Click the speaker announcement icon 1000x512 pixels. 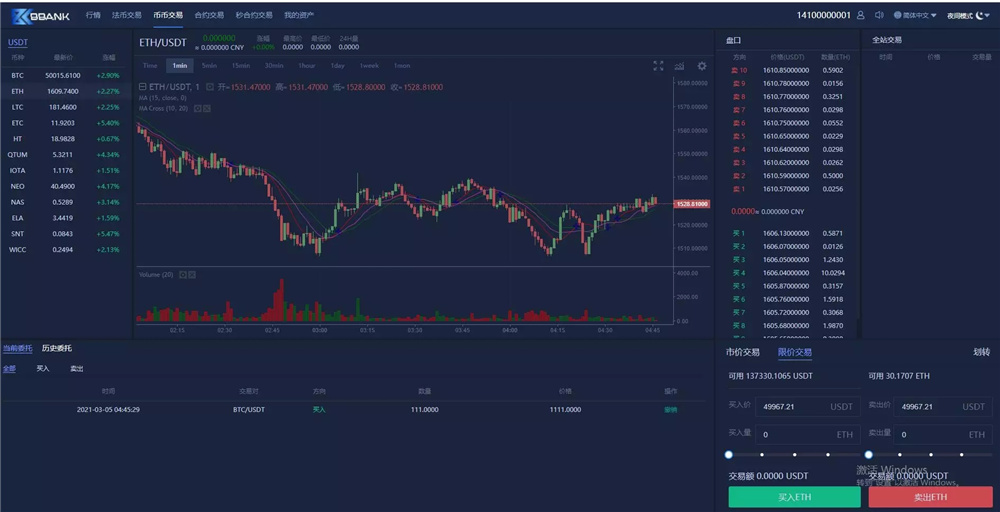(x=879, y=15)
